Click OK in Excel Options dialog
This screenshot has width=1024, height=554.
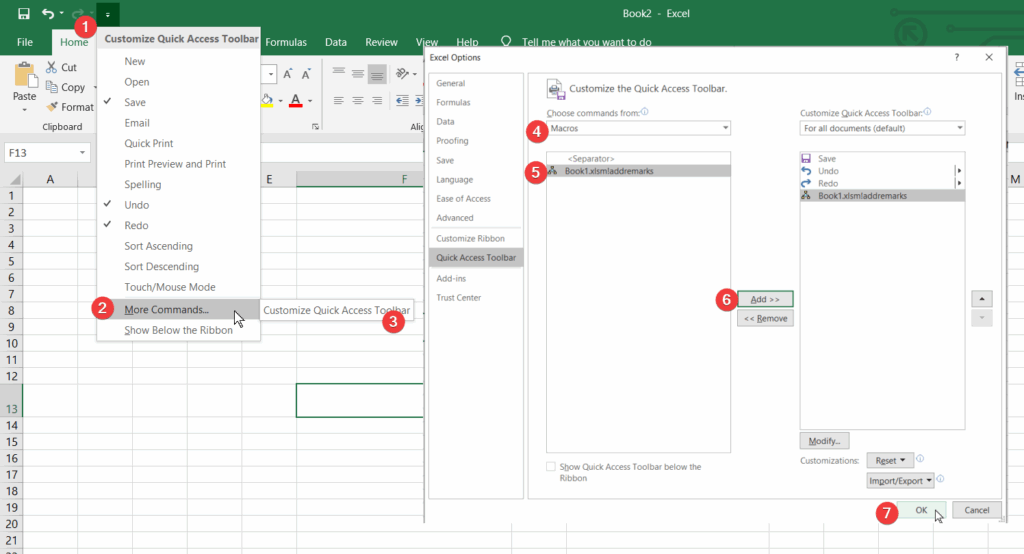pos(921,510)
